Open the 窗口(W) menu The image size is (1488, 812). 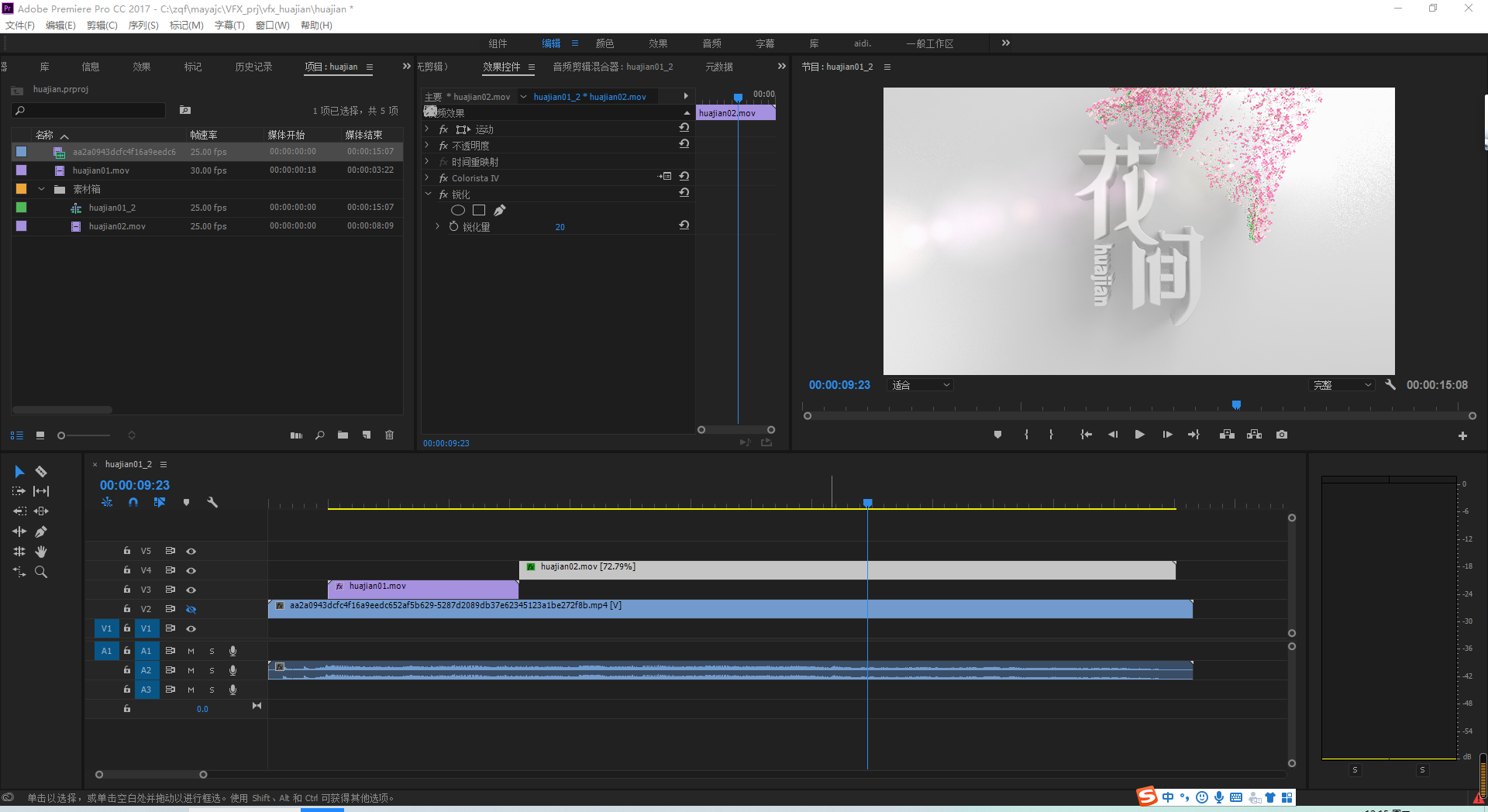(273, 26)
